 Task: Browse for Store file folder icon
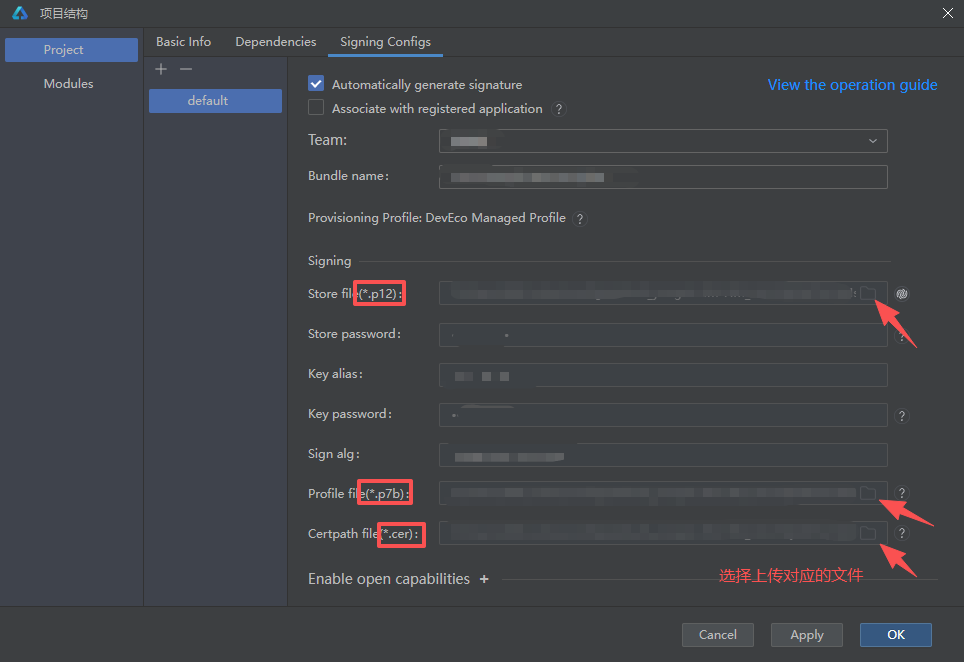867,293
